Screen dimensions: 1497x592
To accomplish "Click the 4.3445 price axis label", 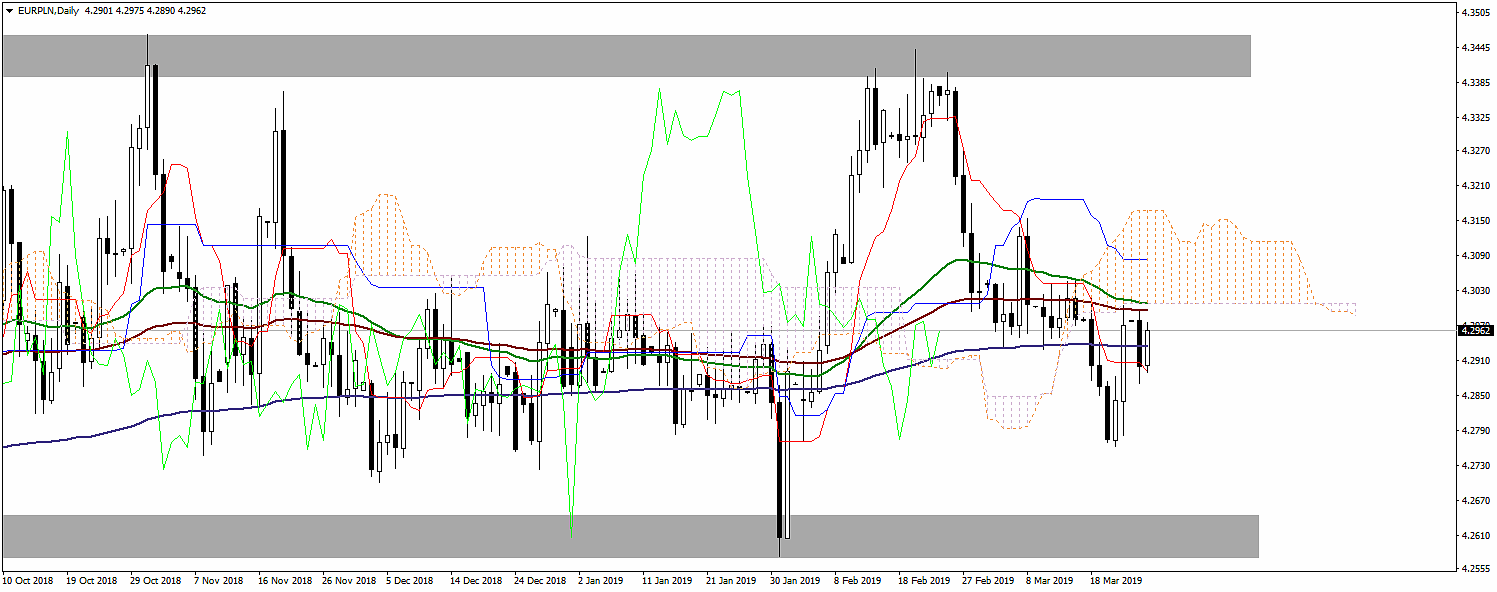I will pos(1476,48).
